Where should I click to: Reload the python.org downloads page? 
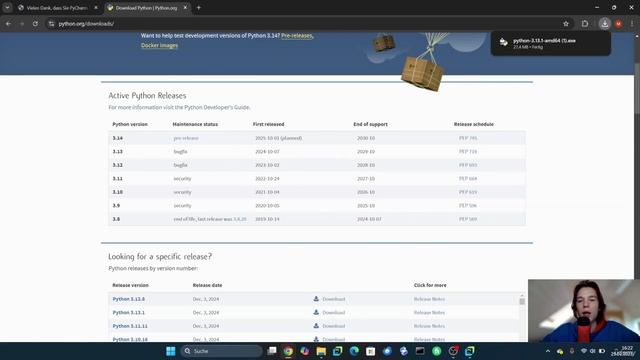click(x=36, y=24)
